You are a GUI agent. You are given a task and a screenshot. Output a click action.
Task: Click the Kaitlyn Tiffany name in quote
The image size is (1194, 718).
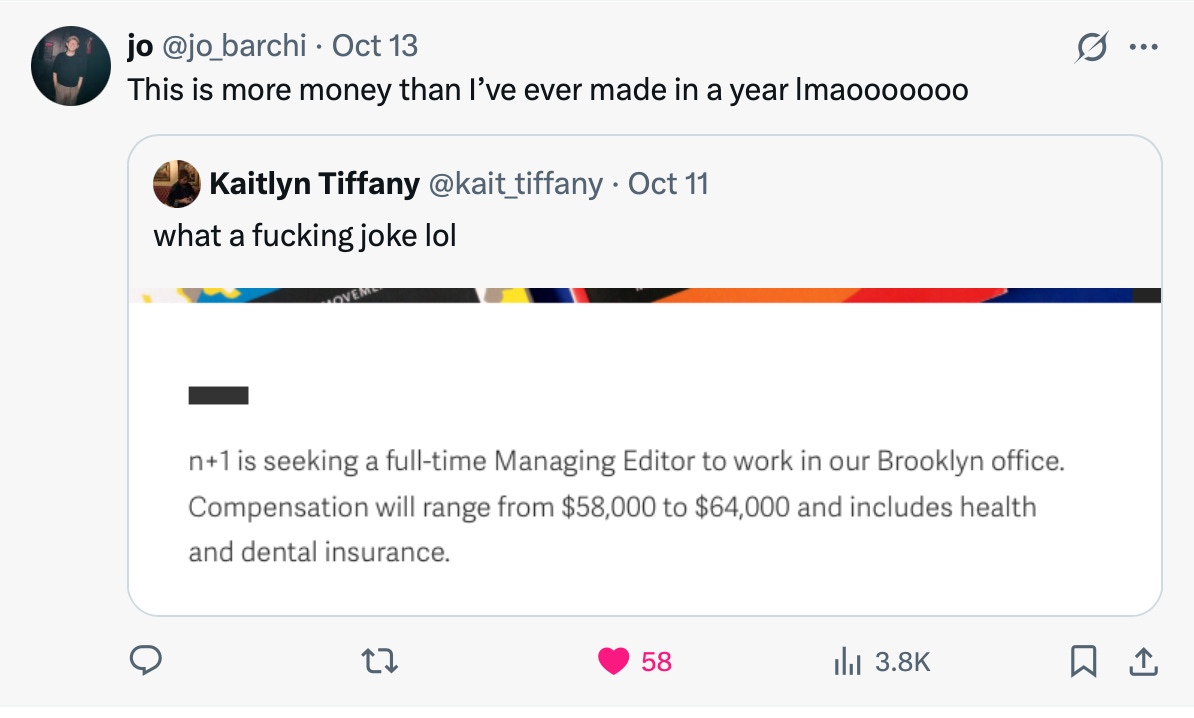click(x=314, y=184)
